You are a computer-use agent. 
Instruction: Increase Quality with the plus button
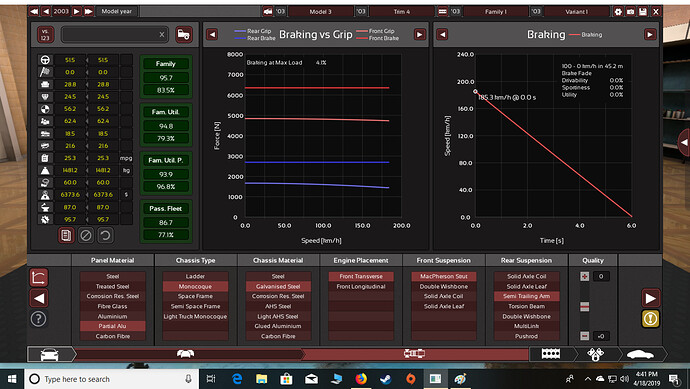(x=584, y=276)
